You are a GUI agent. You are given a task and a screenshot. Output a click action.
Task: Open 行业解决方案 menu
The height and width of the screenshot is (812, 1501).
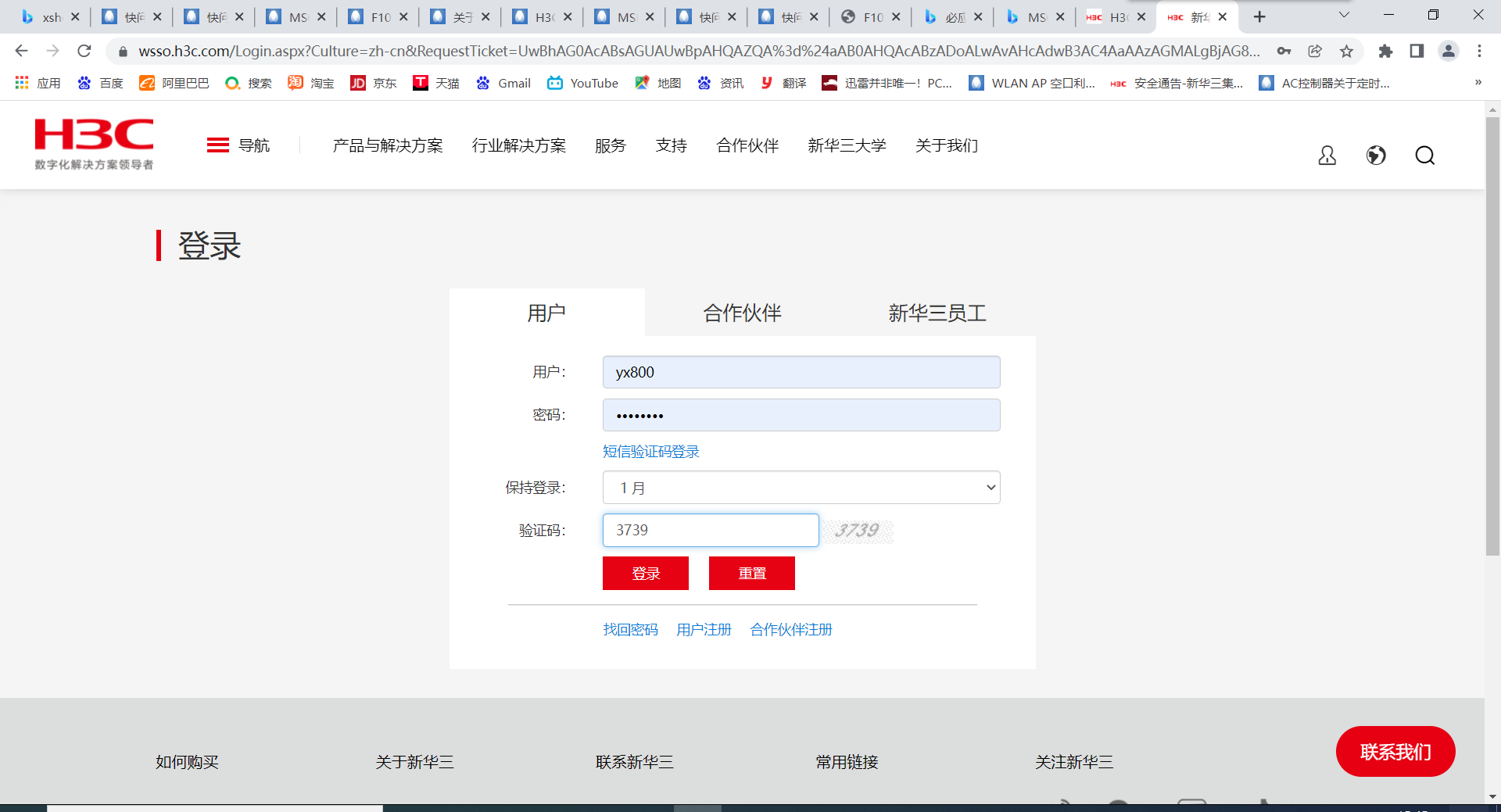pyautogui.click(x=519, y=145)
